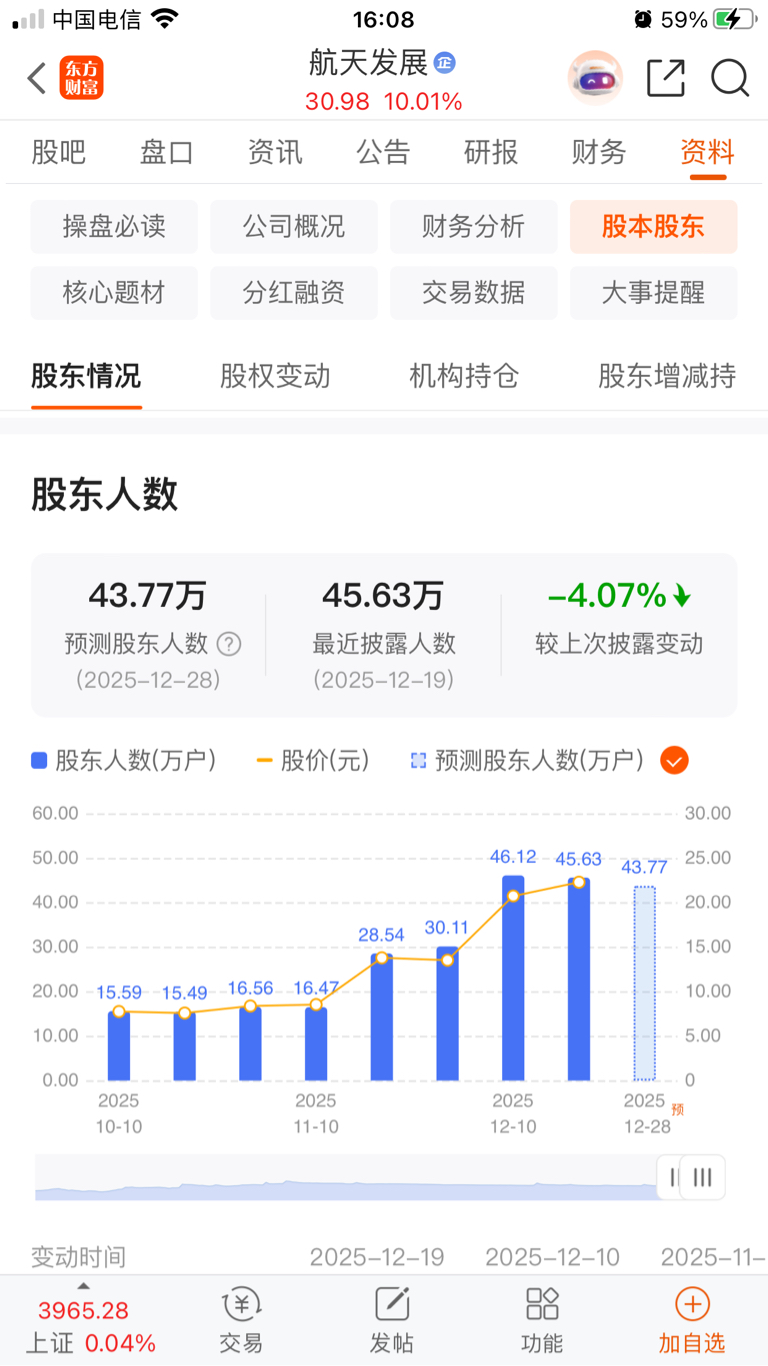Tap the 航天发展 stock title
The width and height of the screenshot is (768, 1366).
[x=369, y=63]
